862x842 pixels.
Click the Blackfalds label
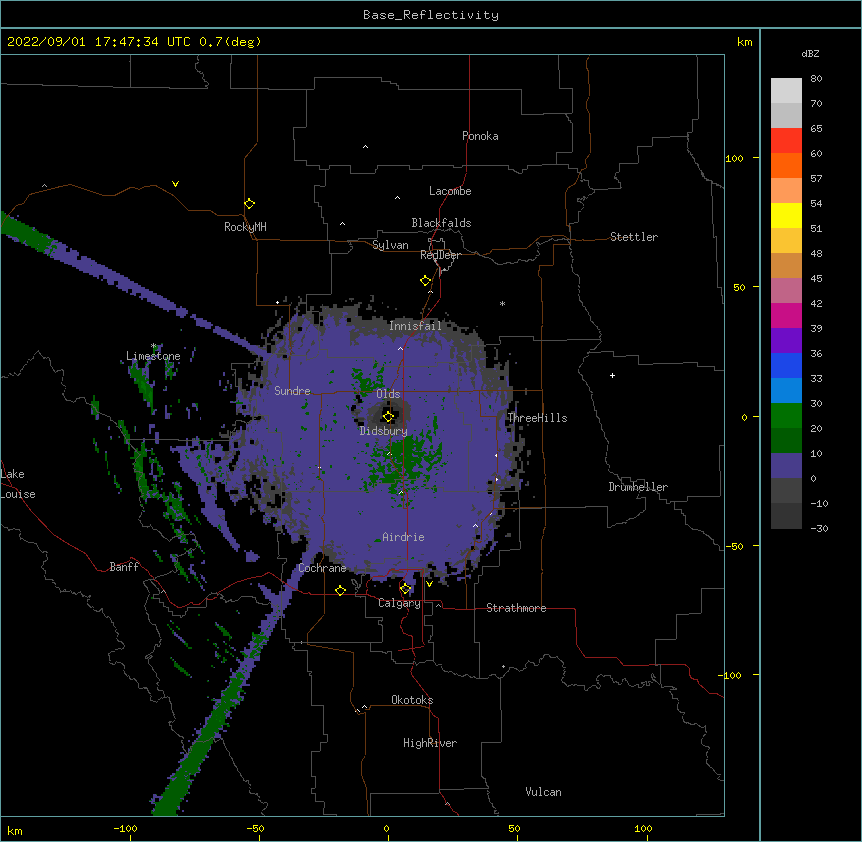pos(441,223)
